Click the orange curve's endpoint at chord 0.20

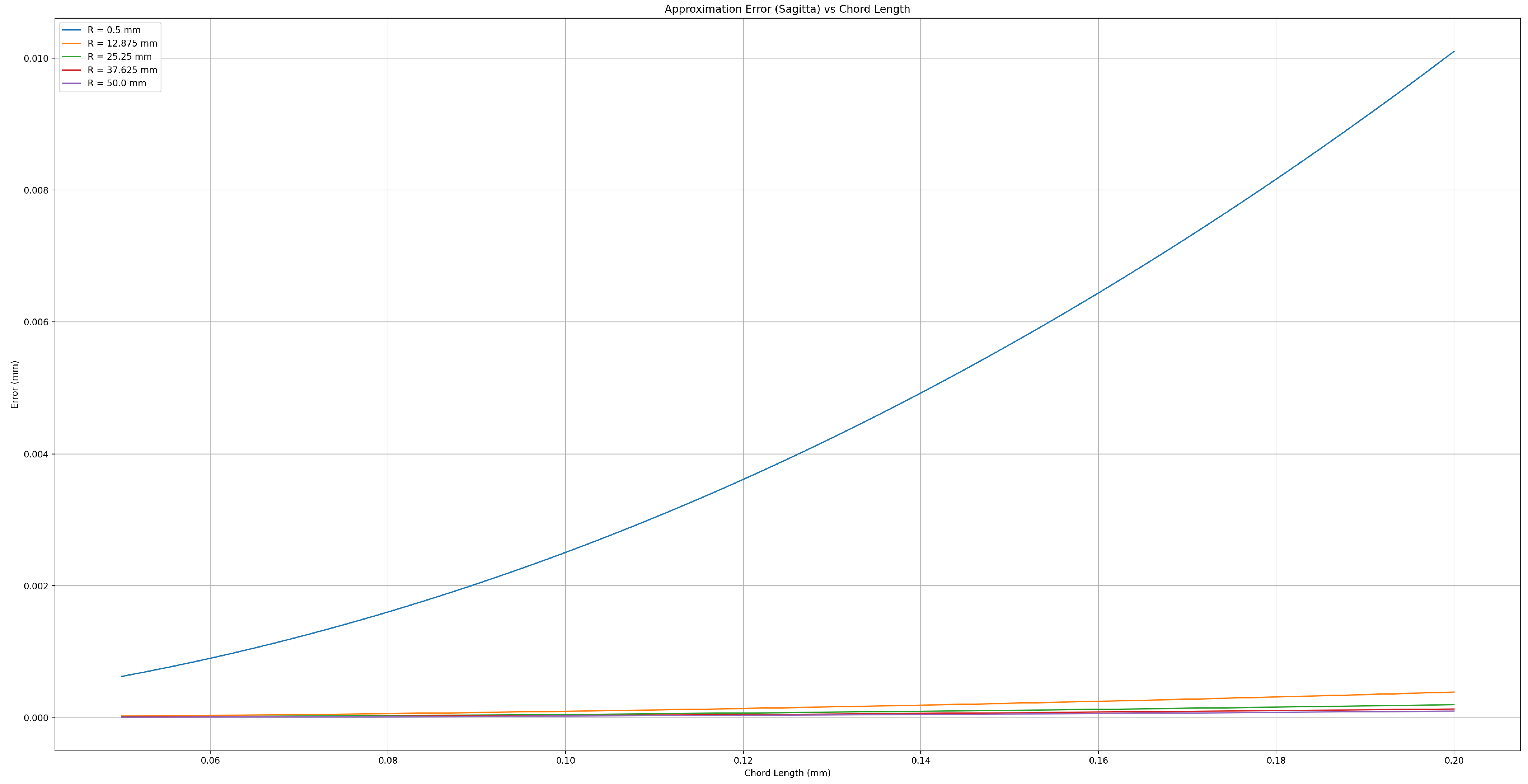[x=1453, y=692]
